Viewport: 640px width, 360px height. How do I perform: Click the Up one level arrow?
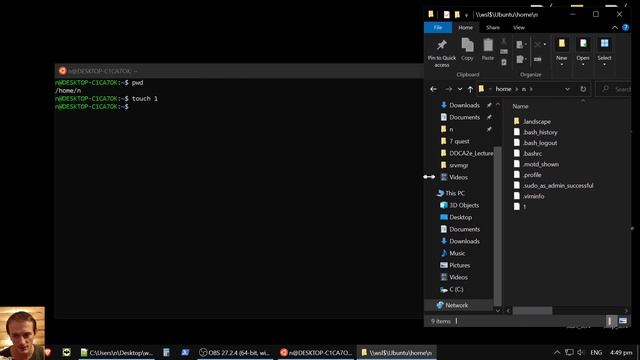pos(470,89)
